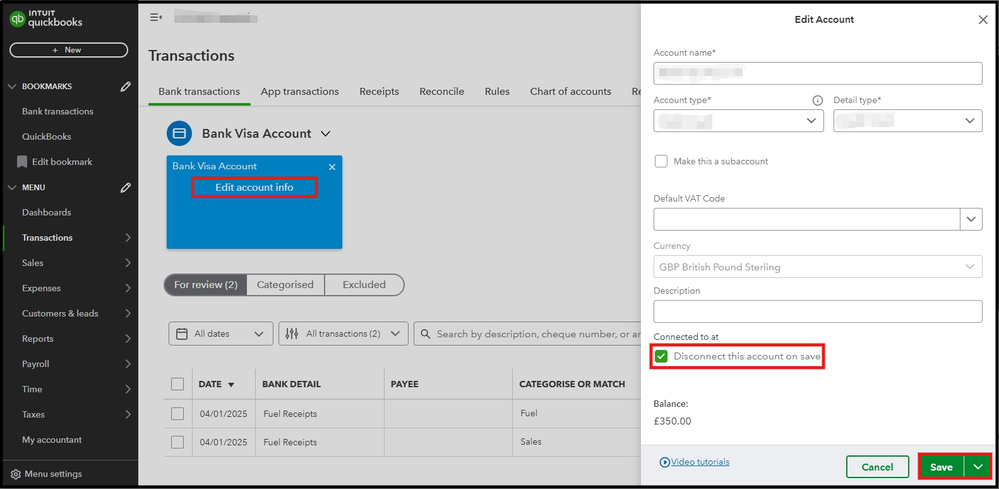Image resolution: width=999 pixels, height=489 pixels.
Task: Open the Chart of accounts tab
Action: (571, 92)
